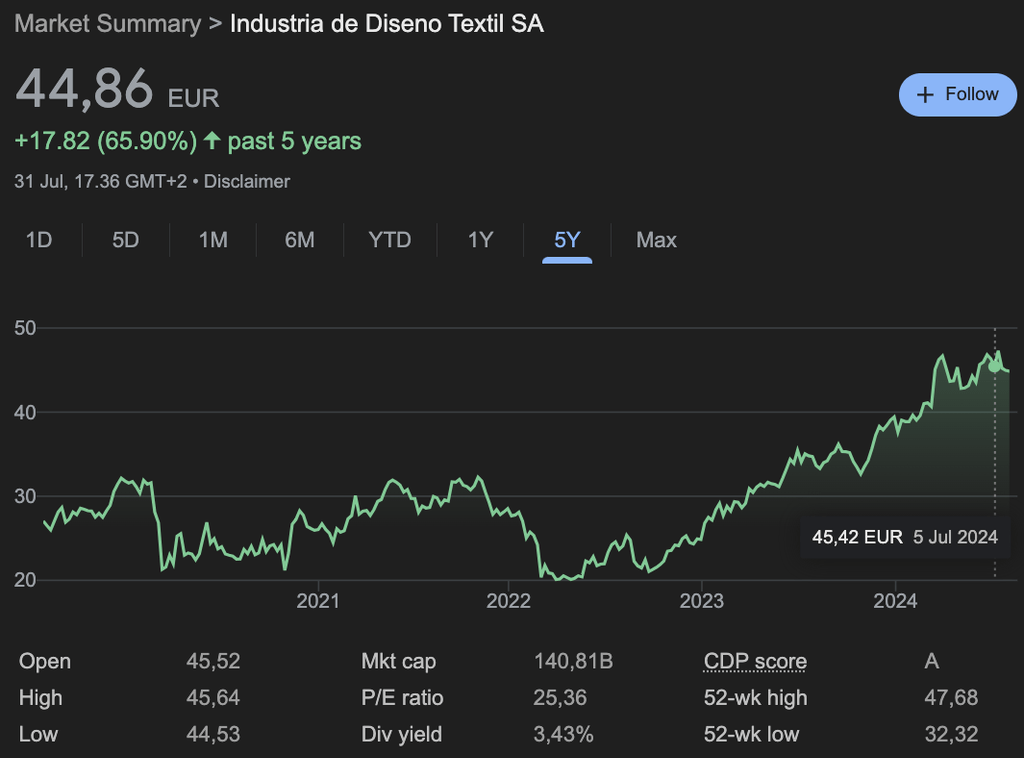
Task: Switch to the 1M chart range
Action: point(213,240)
